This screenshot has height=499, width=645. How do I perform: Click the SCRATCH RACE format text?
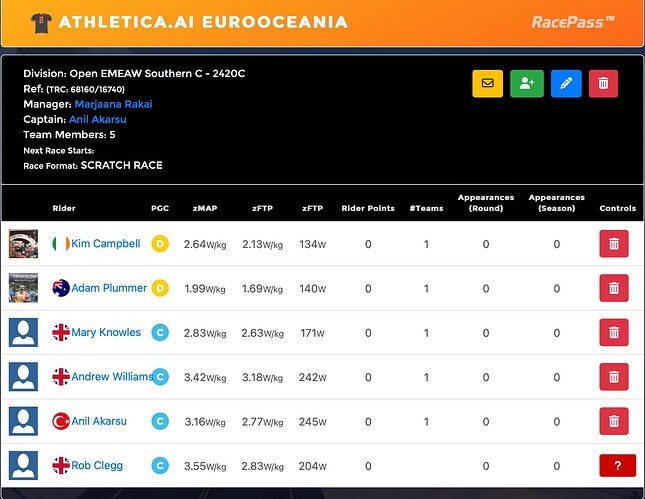[122, 165]
